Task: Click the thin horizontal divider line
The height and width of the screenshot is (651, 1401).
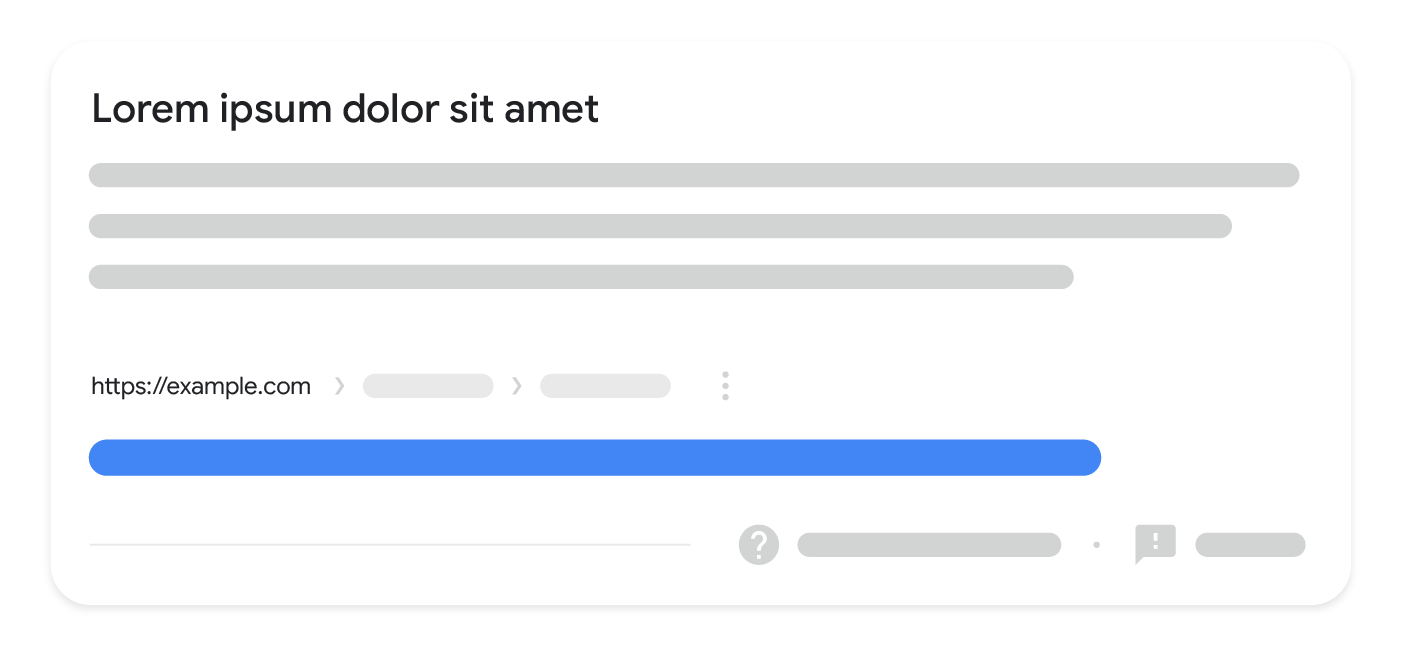Action: tap(390, 545)
